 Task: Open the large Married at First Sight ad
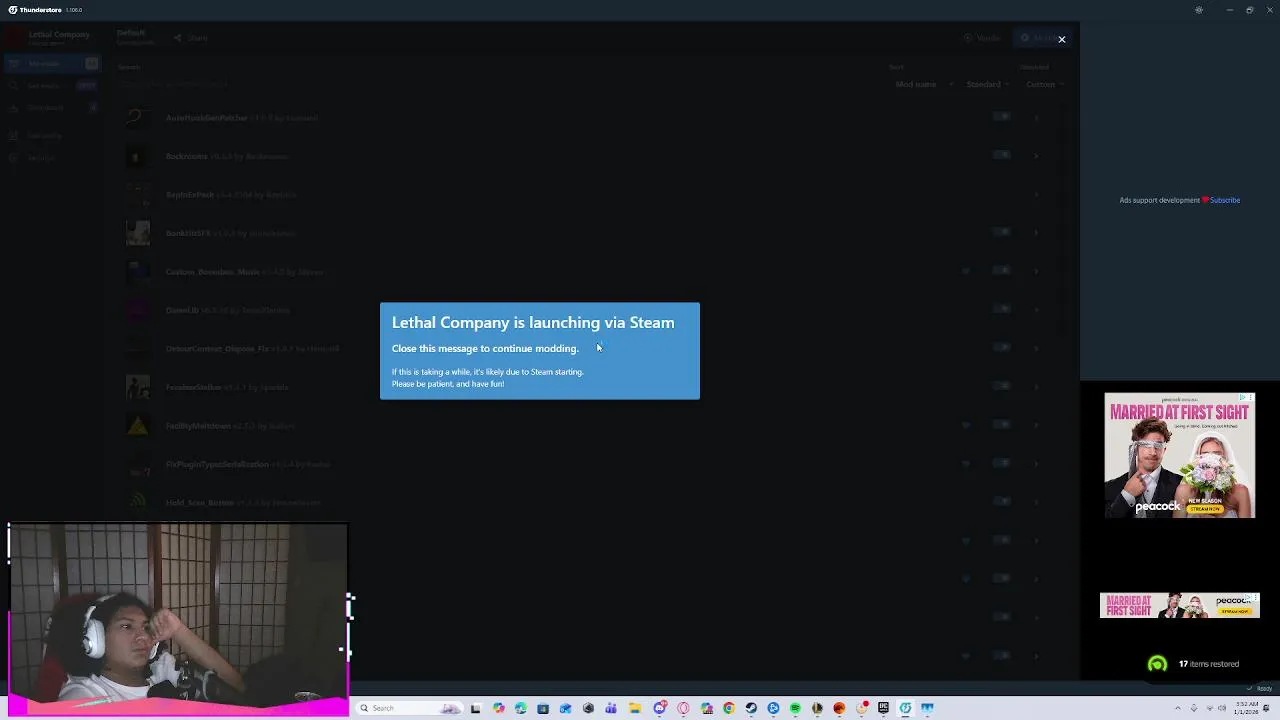pos(1179,455)
